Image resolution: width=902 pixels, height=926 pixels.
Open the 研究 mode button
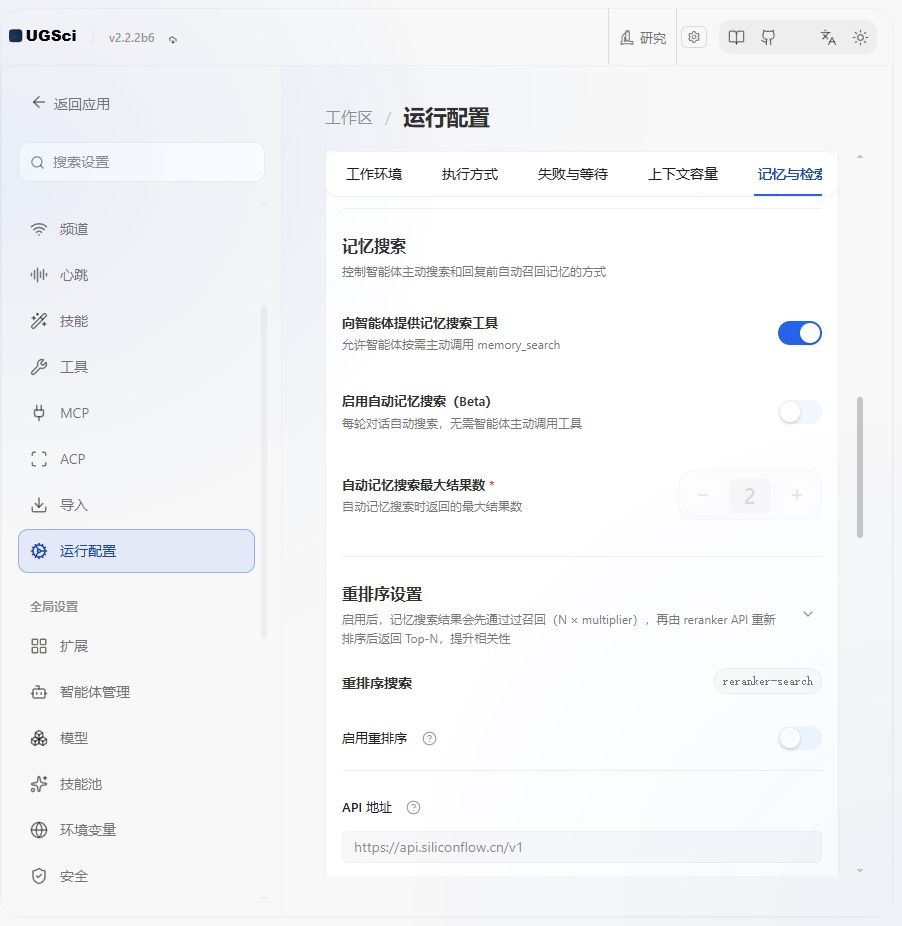(x=643, y=38)
